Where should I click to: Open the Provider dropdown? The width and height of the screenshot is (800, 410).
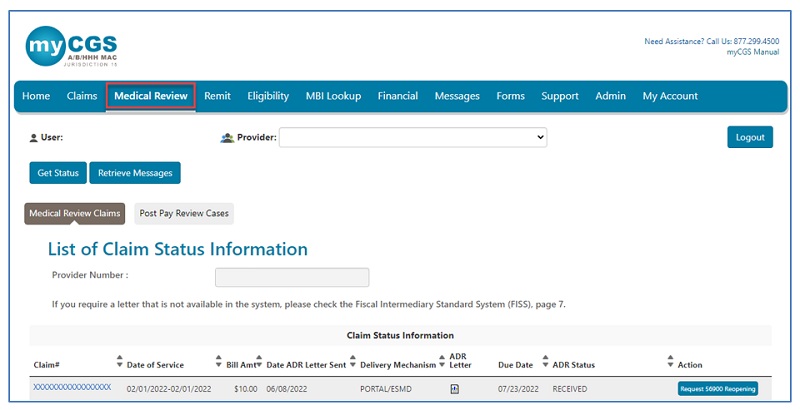coord(412,137)
